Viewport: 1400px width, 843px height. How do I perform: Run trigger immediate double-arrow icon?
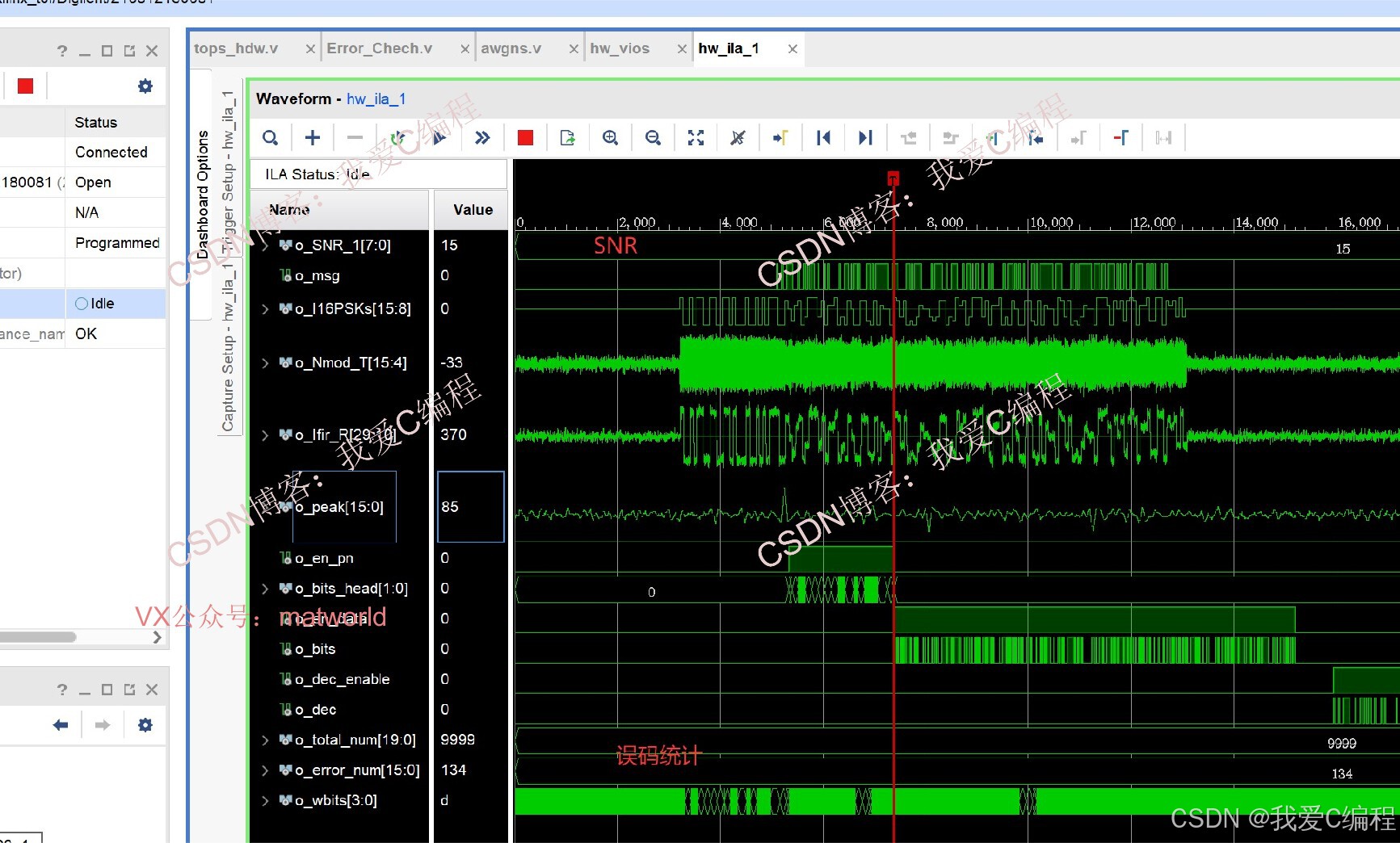[x=482, y=138]
